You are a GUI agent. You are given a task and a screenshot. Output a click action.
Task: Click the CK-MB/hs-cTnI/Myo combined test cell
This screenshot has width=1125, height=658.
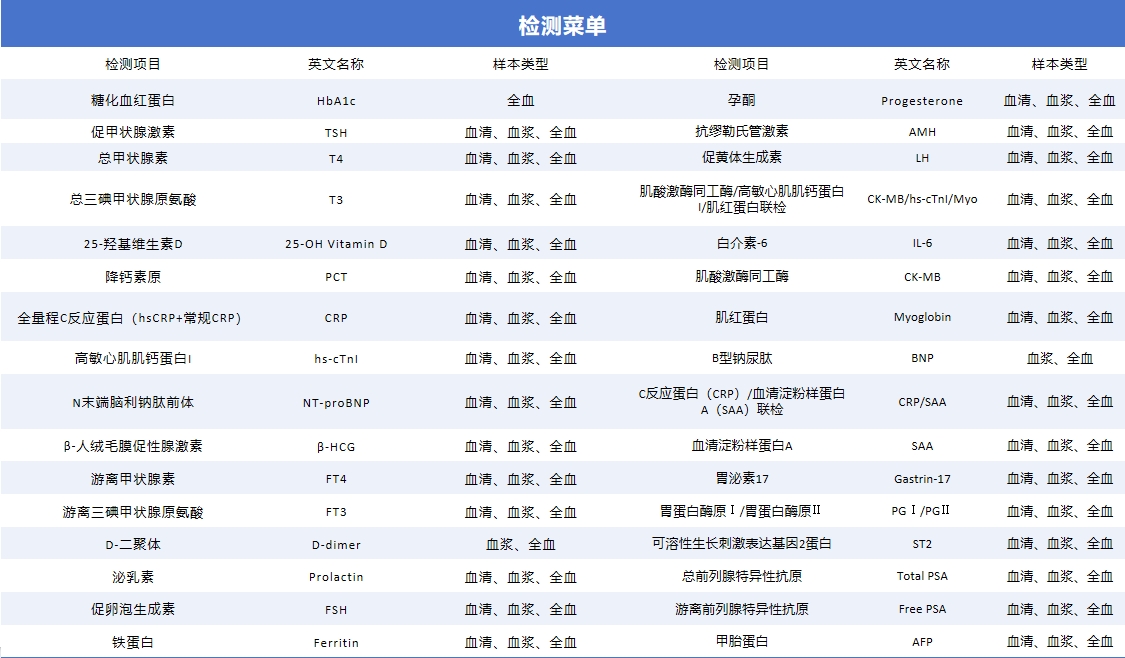point(921,199)
